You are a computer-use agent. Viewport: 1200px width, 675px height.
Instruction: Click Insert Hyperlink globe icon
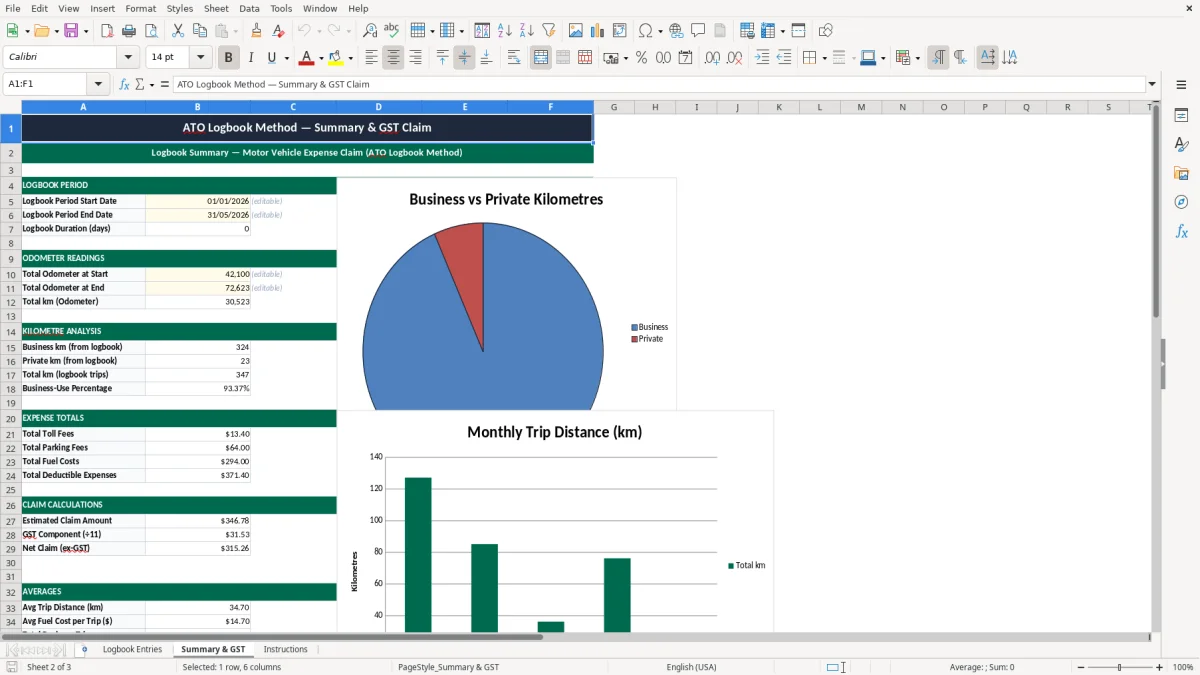[676, 31]
